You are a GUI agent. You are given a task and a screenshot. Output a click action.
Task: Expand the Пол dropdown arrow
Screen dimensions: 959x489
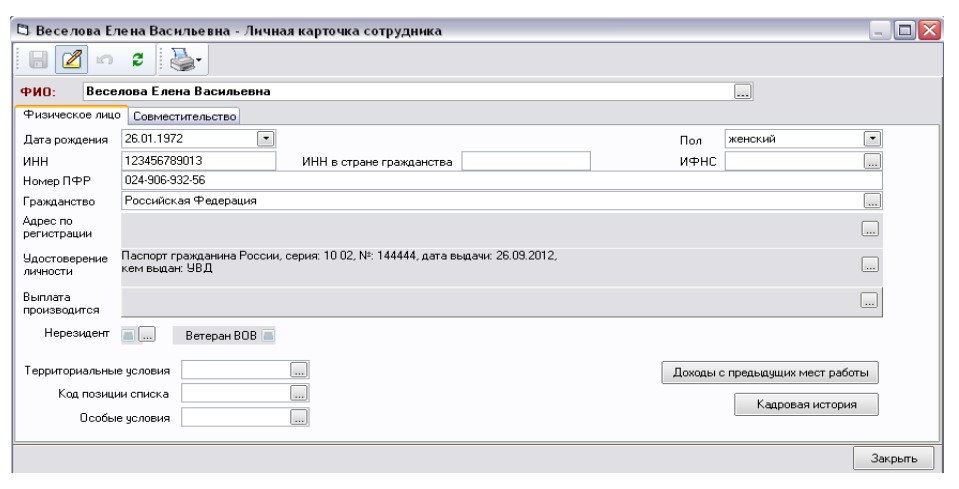click(872, 139)
